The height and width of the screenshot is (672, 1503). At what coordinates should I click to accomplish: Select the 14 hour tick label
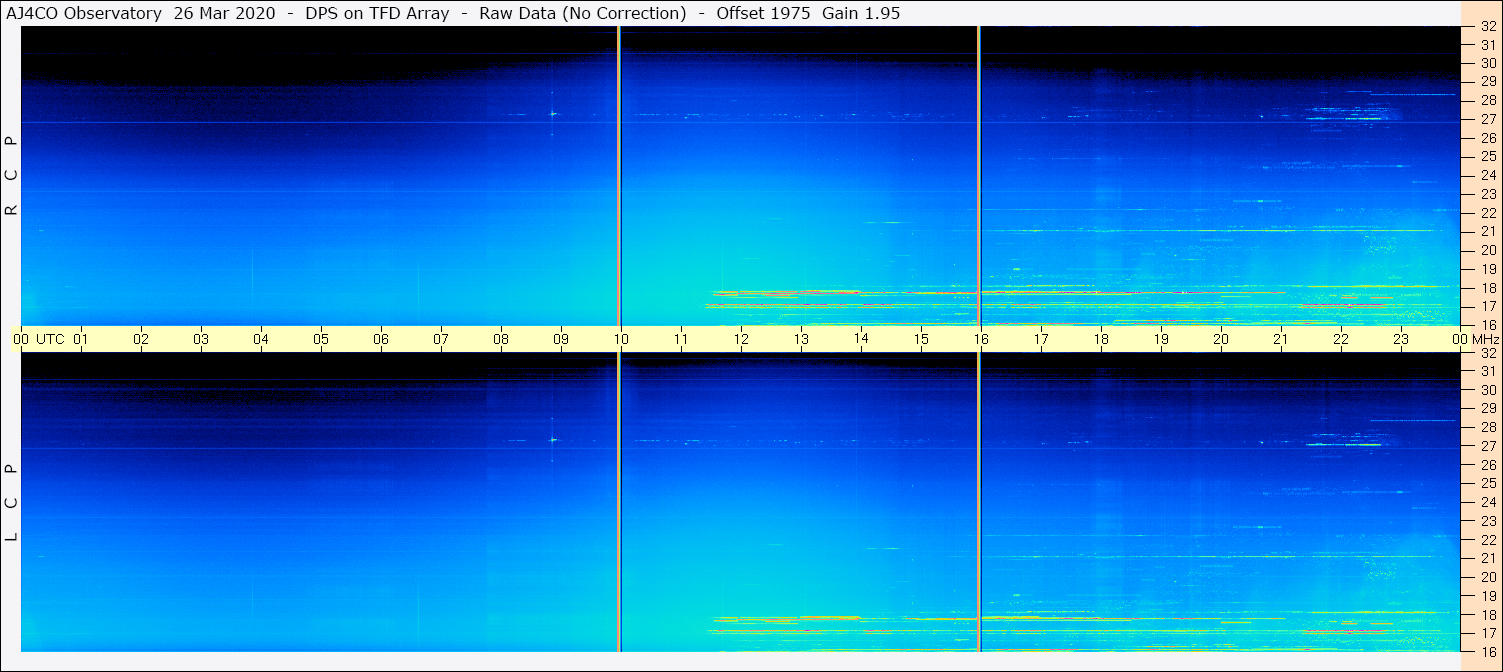point(861,338)
